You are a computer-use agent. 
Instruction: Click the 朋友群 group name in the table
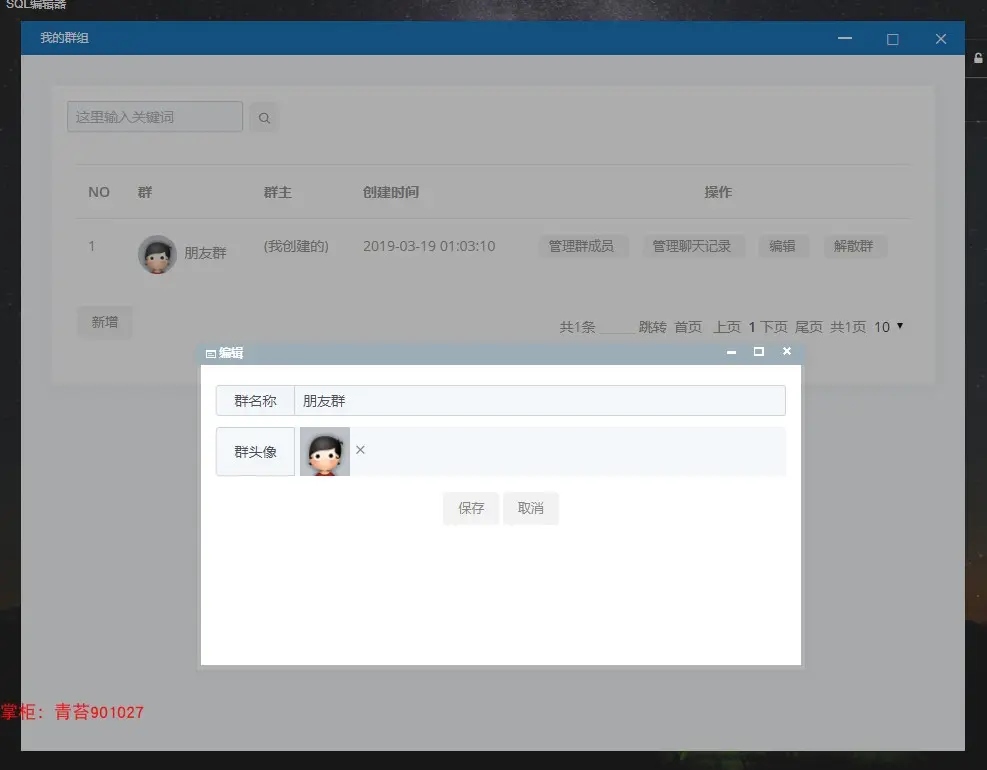205,253
